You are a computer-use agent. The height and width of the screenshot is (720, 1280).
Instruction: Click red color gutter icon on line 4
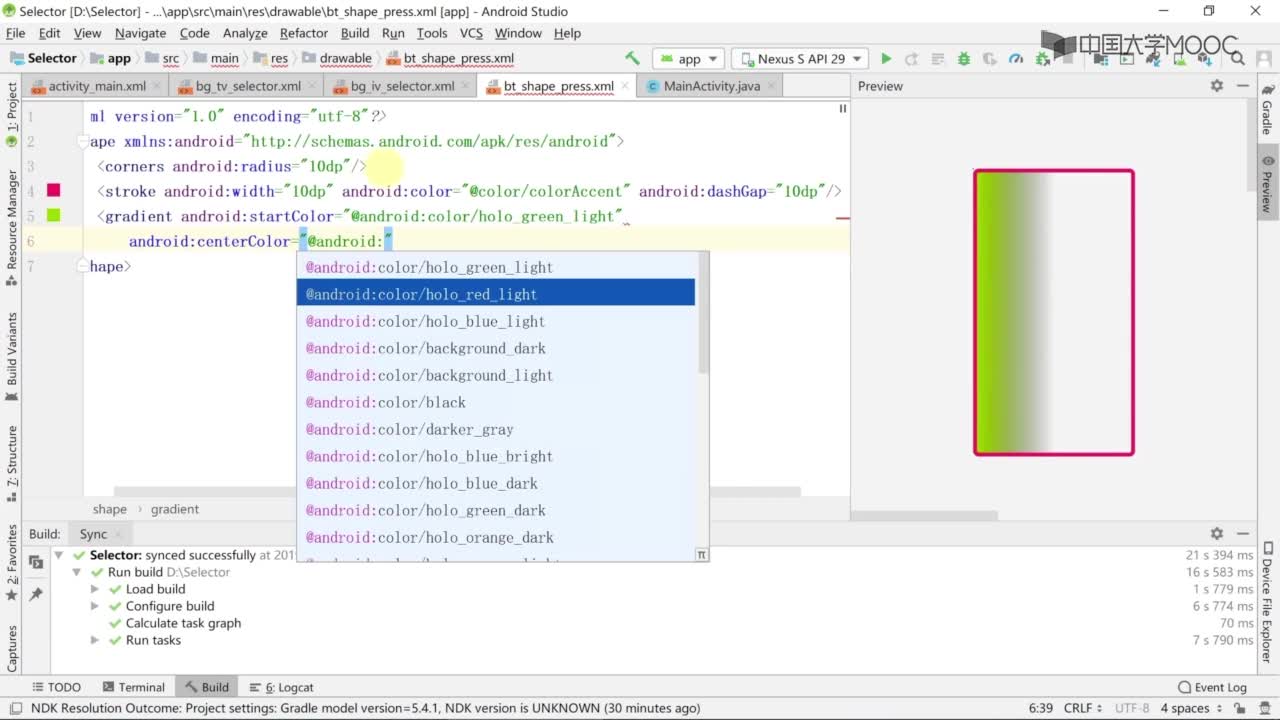[x=54, y=190]
